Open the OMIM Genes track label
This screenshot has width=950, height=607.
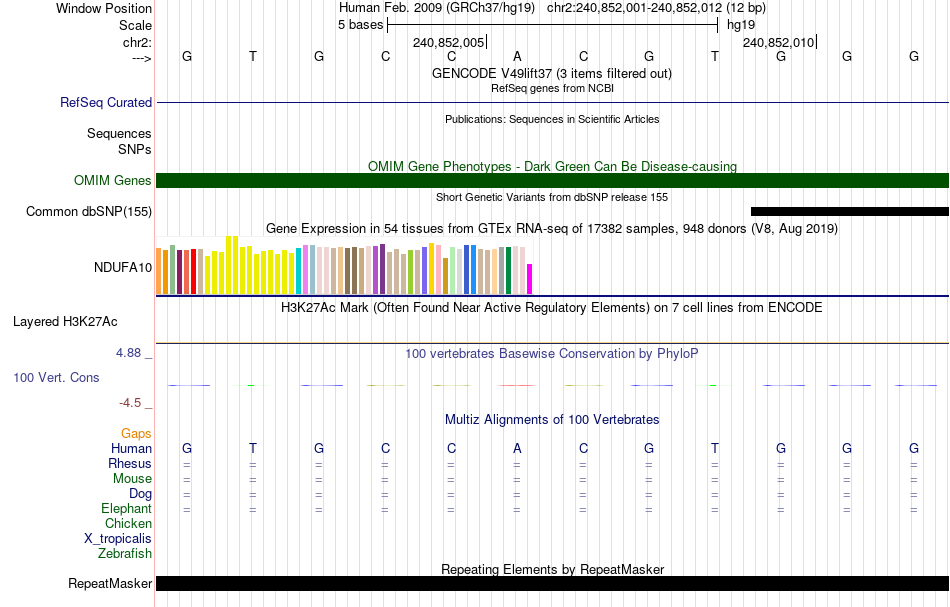point(112,181)
